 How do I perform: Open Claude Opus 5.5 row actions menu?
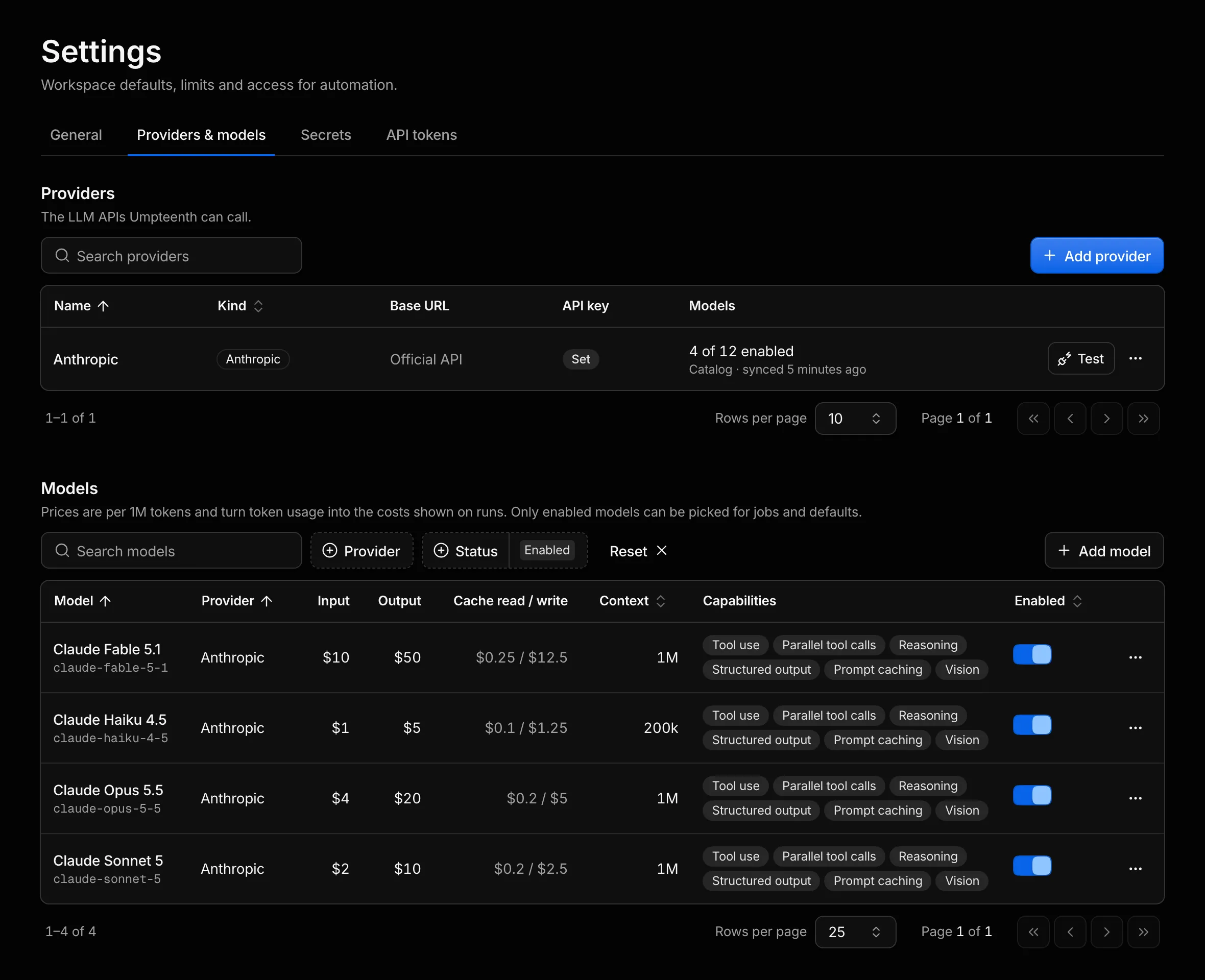(1135, 798)
